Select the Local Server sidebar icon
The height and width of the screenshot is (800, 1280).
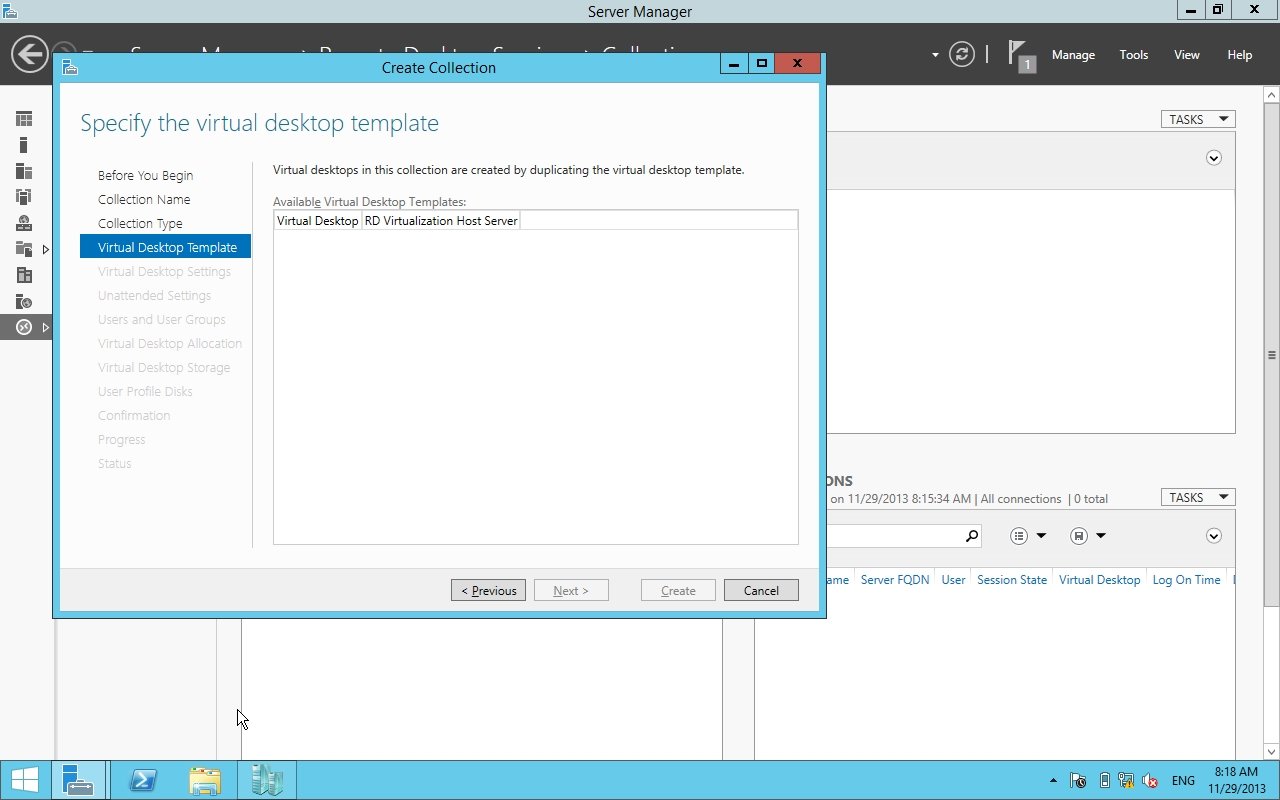[x=24, y=145]
